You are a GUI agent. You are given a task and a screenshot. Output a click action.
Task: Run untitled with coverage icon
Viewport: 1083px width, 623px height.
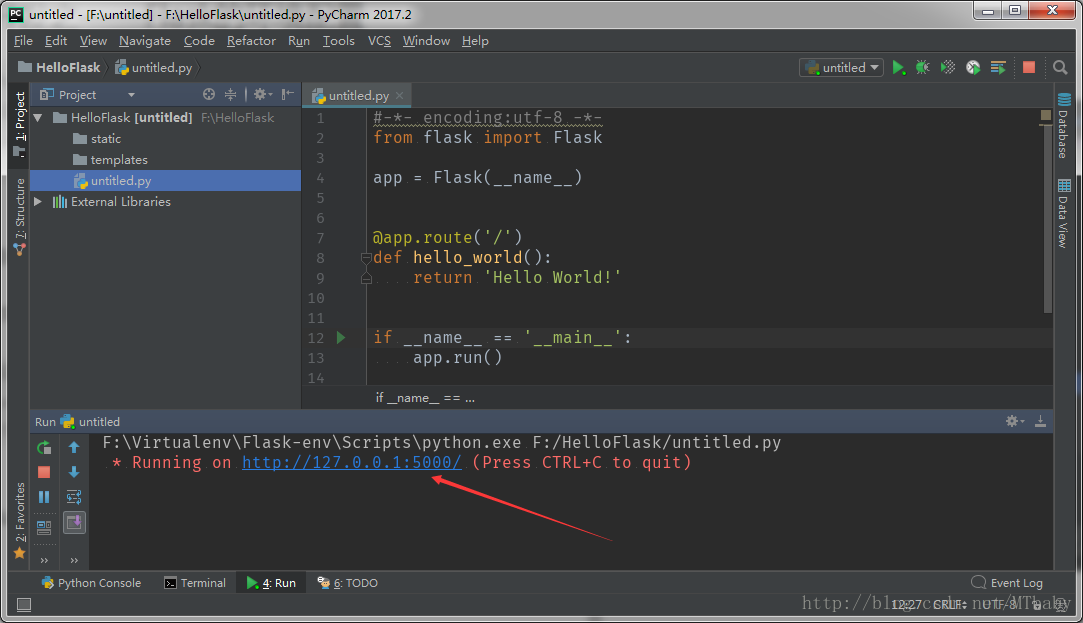click(x=948, y=67)
